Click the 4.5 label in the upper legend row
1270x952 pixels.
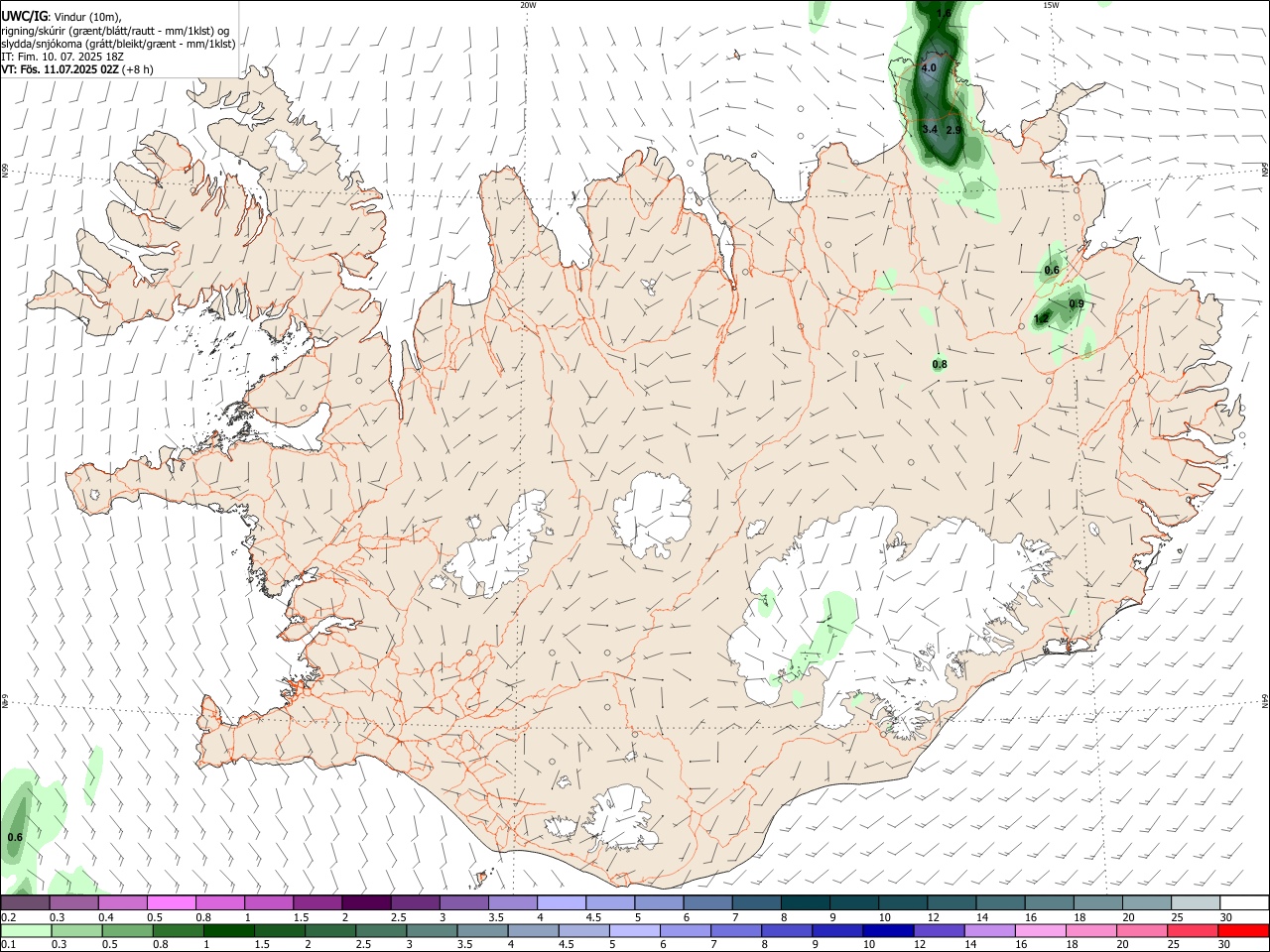tap(593, 917)
